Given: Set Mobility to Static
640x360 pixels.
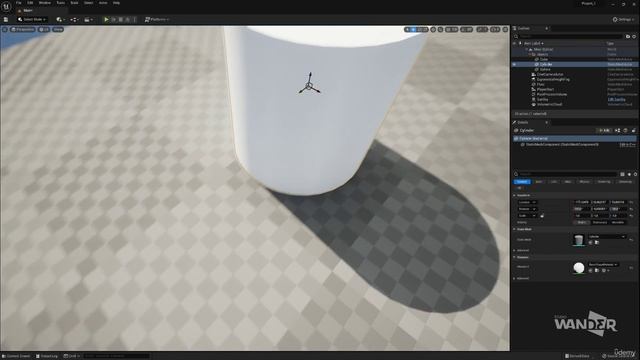Looking at the screenshot, I should [x=582, y=222].
